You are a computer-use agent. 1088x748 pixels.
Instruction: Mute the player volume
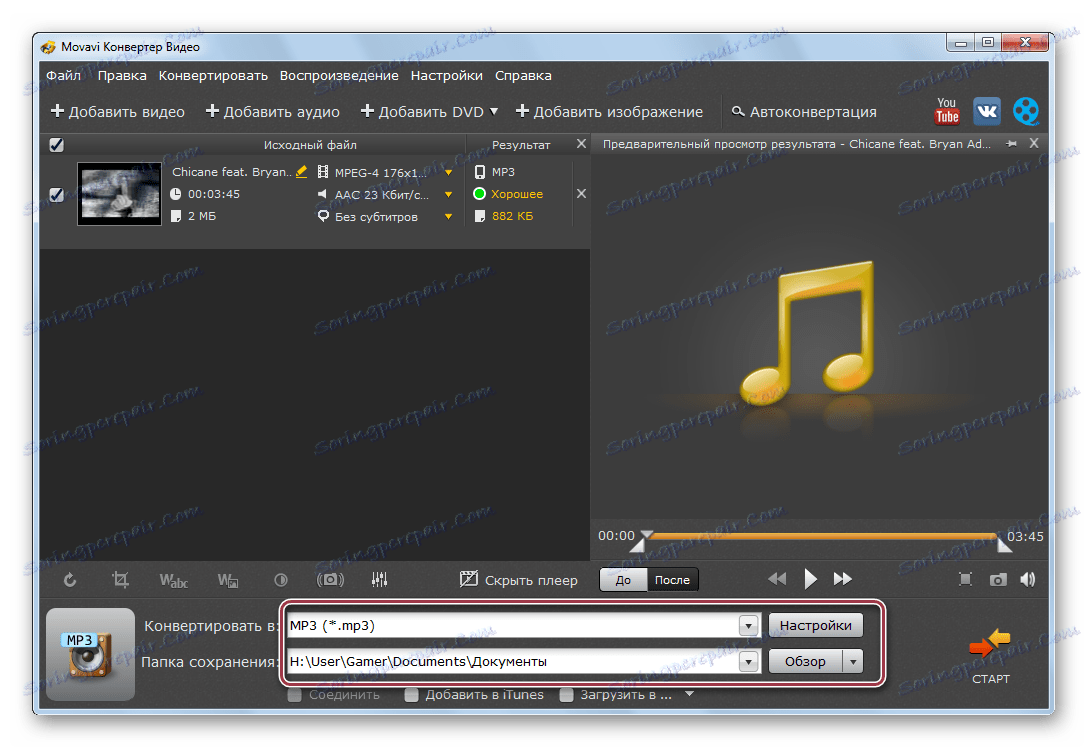point(1028,579)
